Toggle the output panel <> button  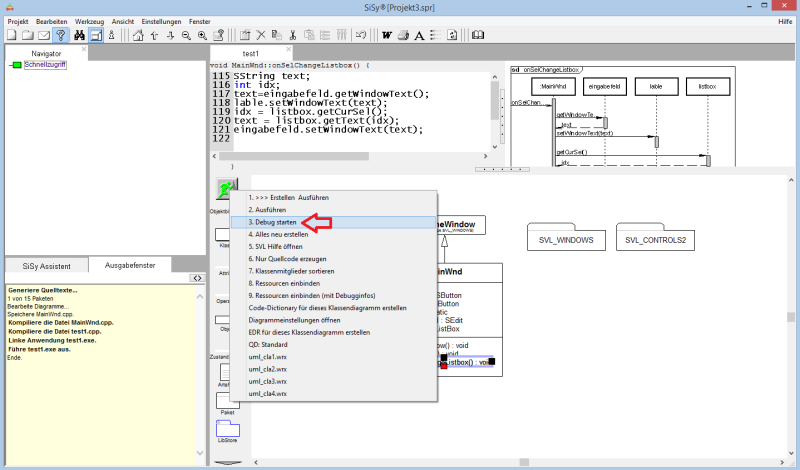(197, 277)
